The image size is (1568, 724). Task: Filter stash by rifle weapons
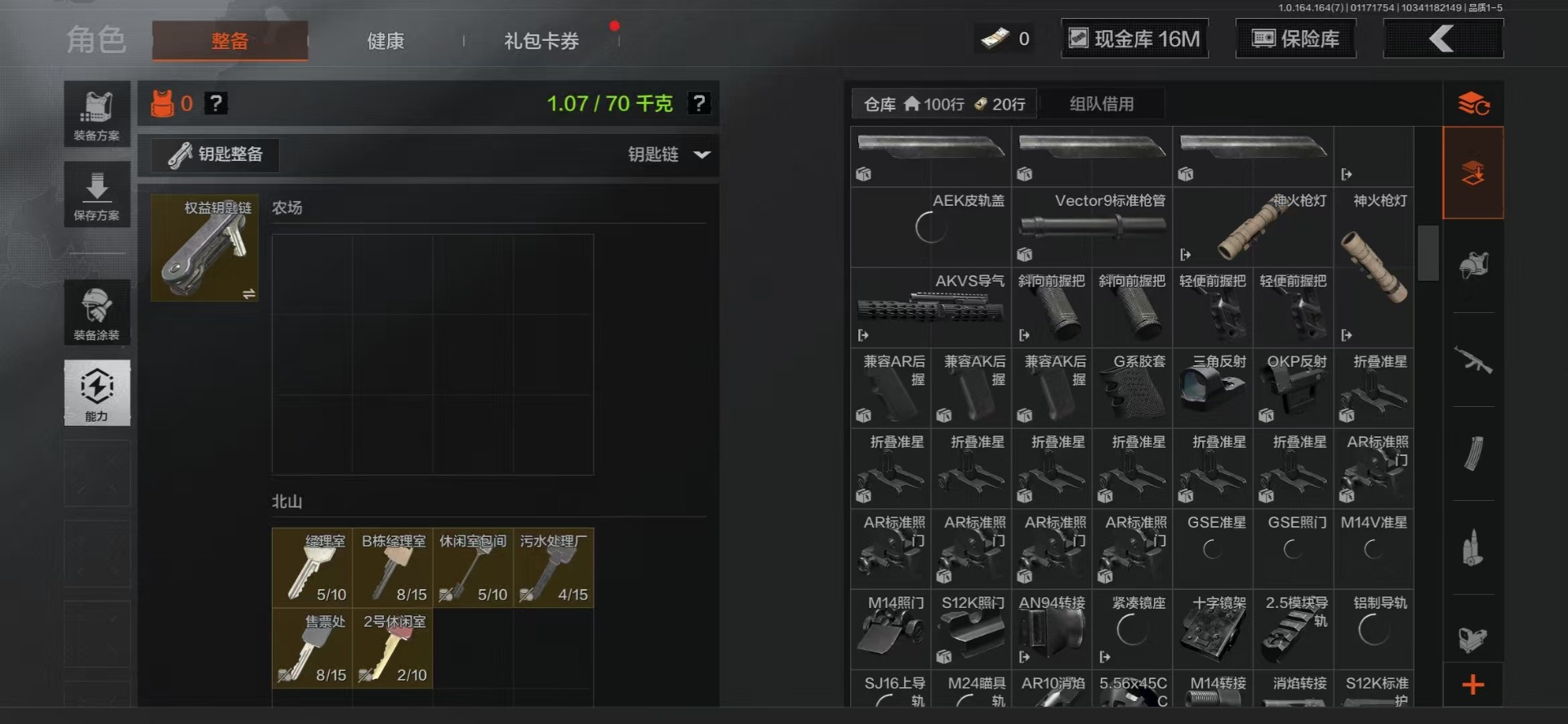(x=1473, y=360)
